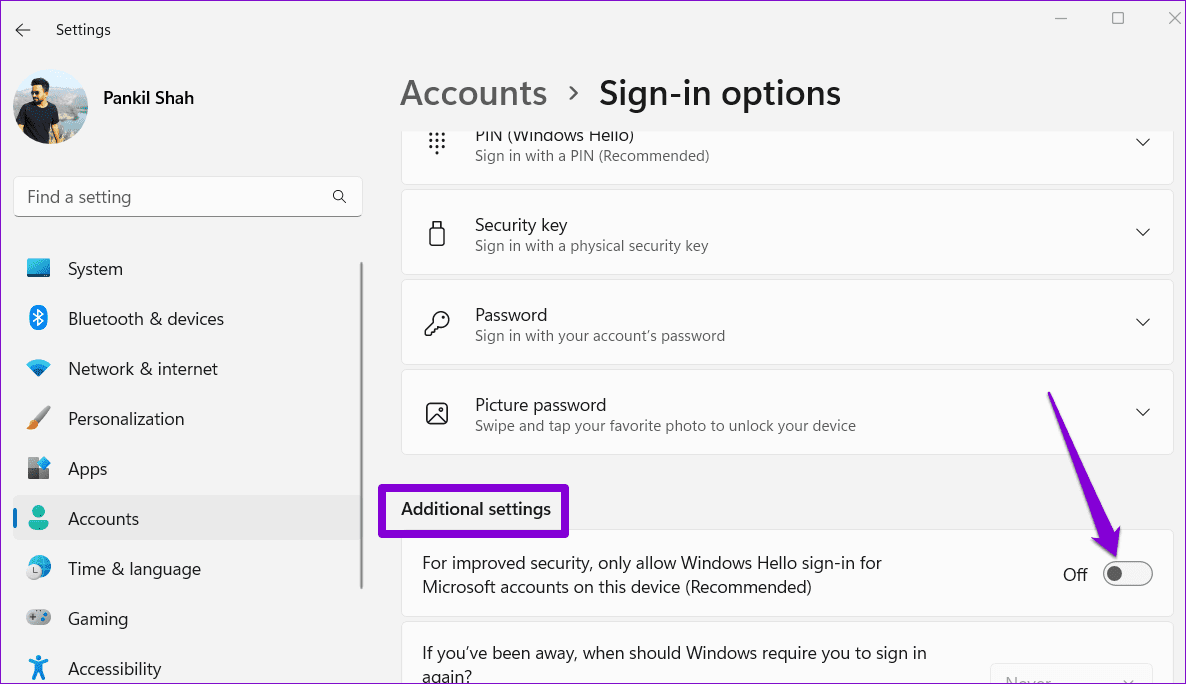Click the Find a setting field
The image size is (1186, 684).
coord(188,197)
